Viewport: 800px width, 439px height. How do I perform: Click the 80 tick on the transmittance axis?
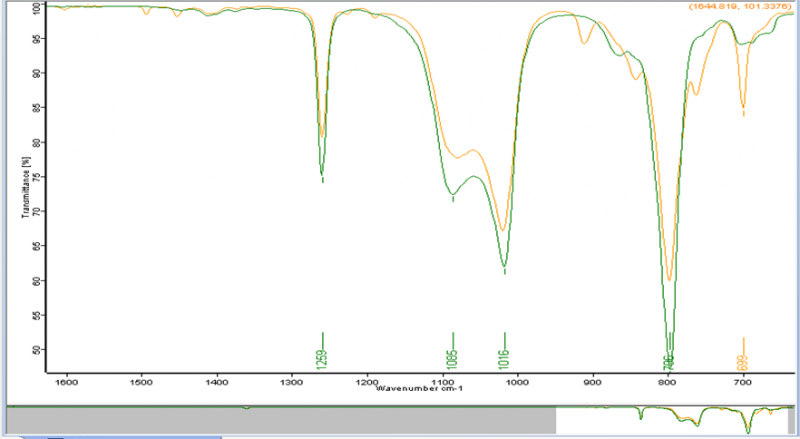click(36, 142)
